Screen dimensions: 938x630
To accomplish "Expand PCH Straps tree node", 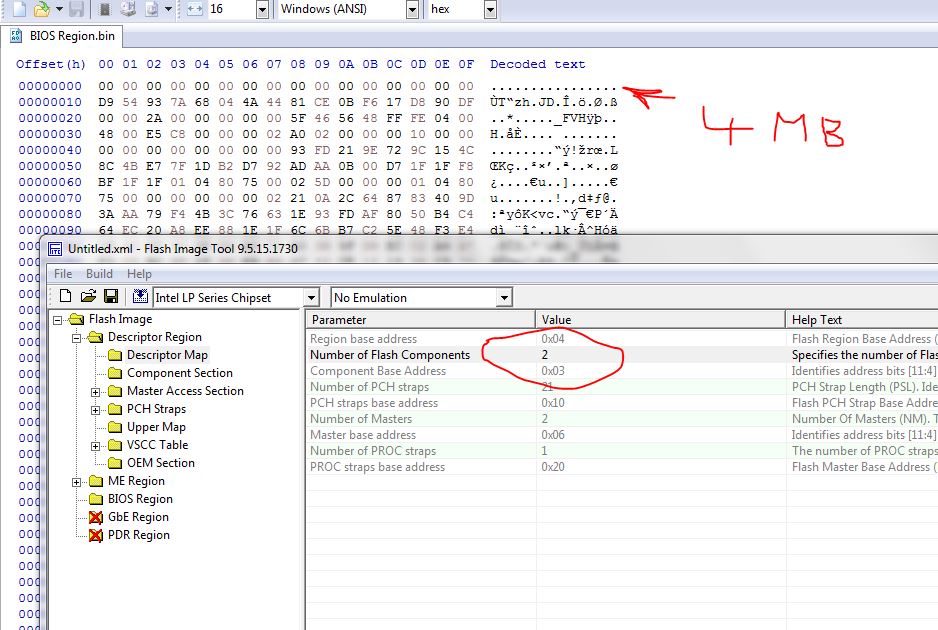I will pos(95,410).
